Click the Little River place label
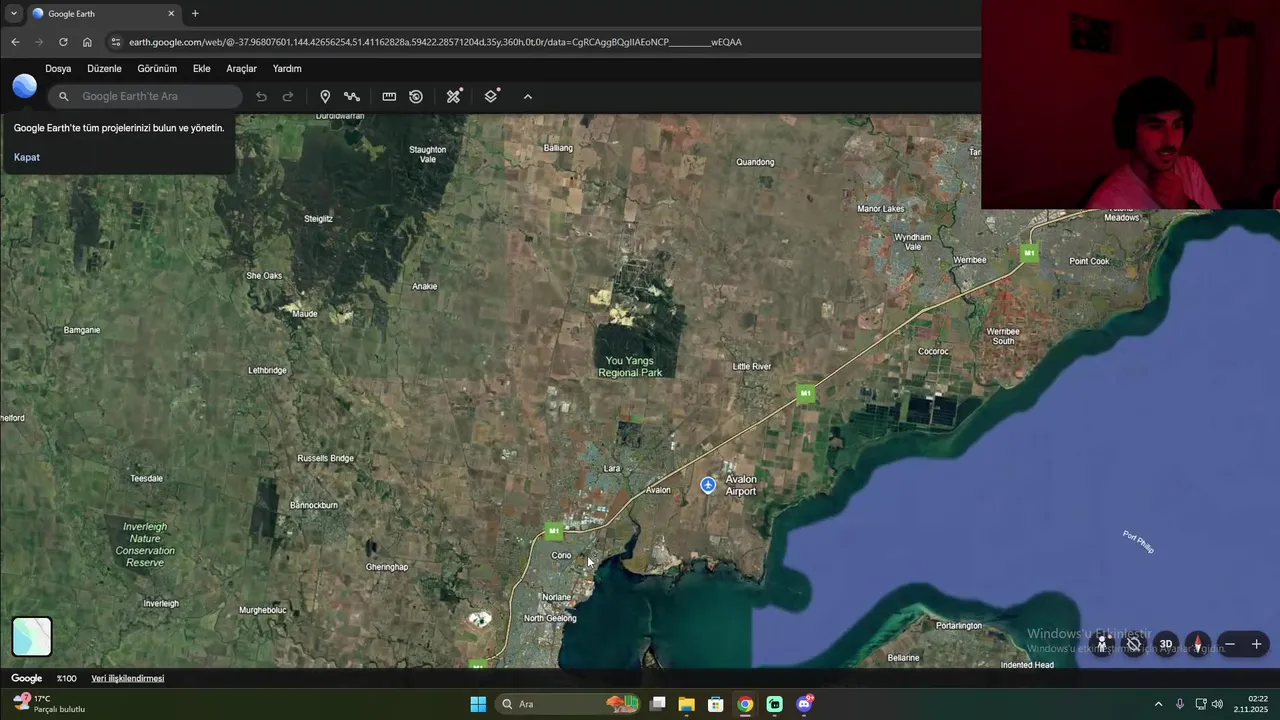Image resolution: width=1280 pixels, height=720 pixels. [x=752, y=366]
